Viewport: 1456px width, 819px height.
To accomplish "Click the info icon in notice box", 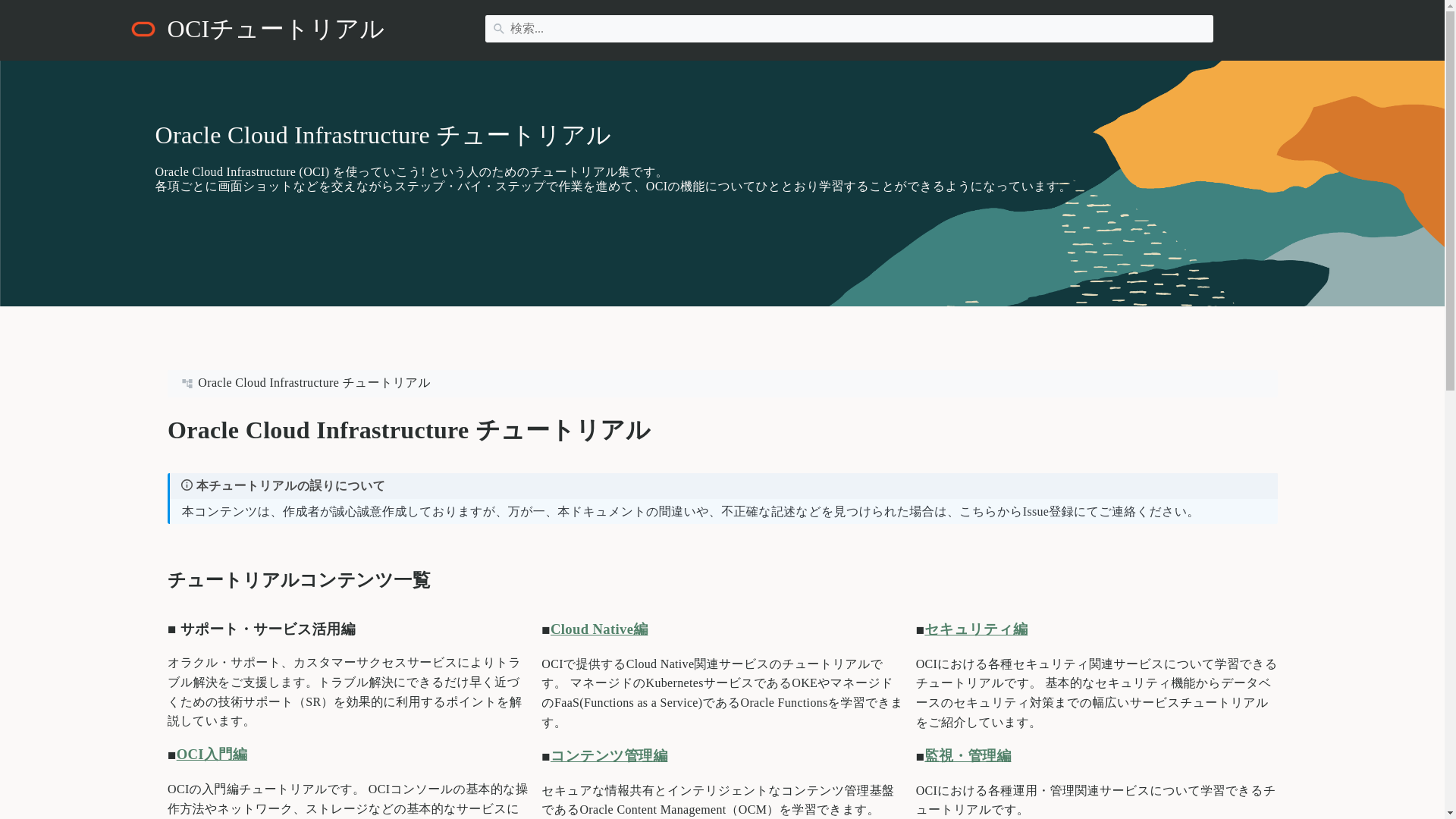I will 187,485.
